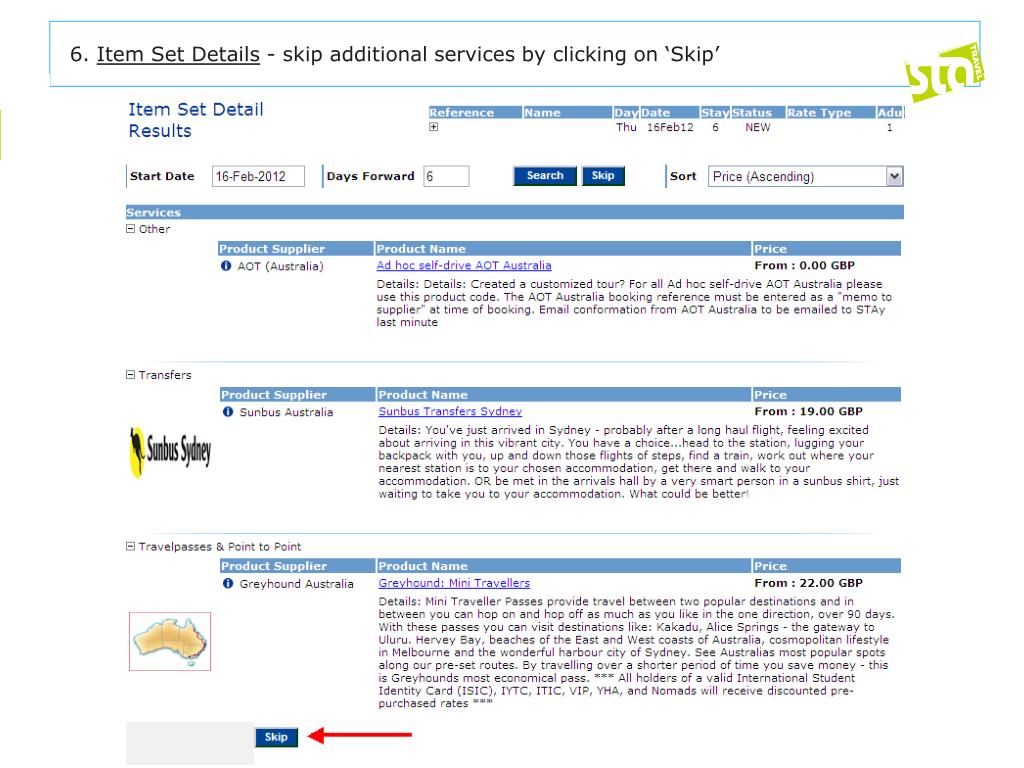Click the Skip button next to Search
This screenshot has height=768, width=1024.
pos(603,176)
